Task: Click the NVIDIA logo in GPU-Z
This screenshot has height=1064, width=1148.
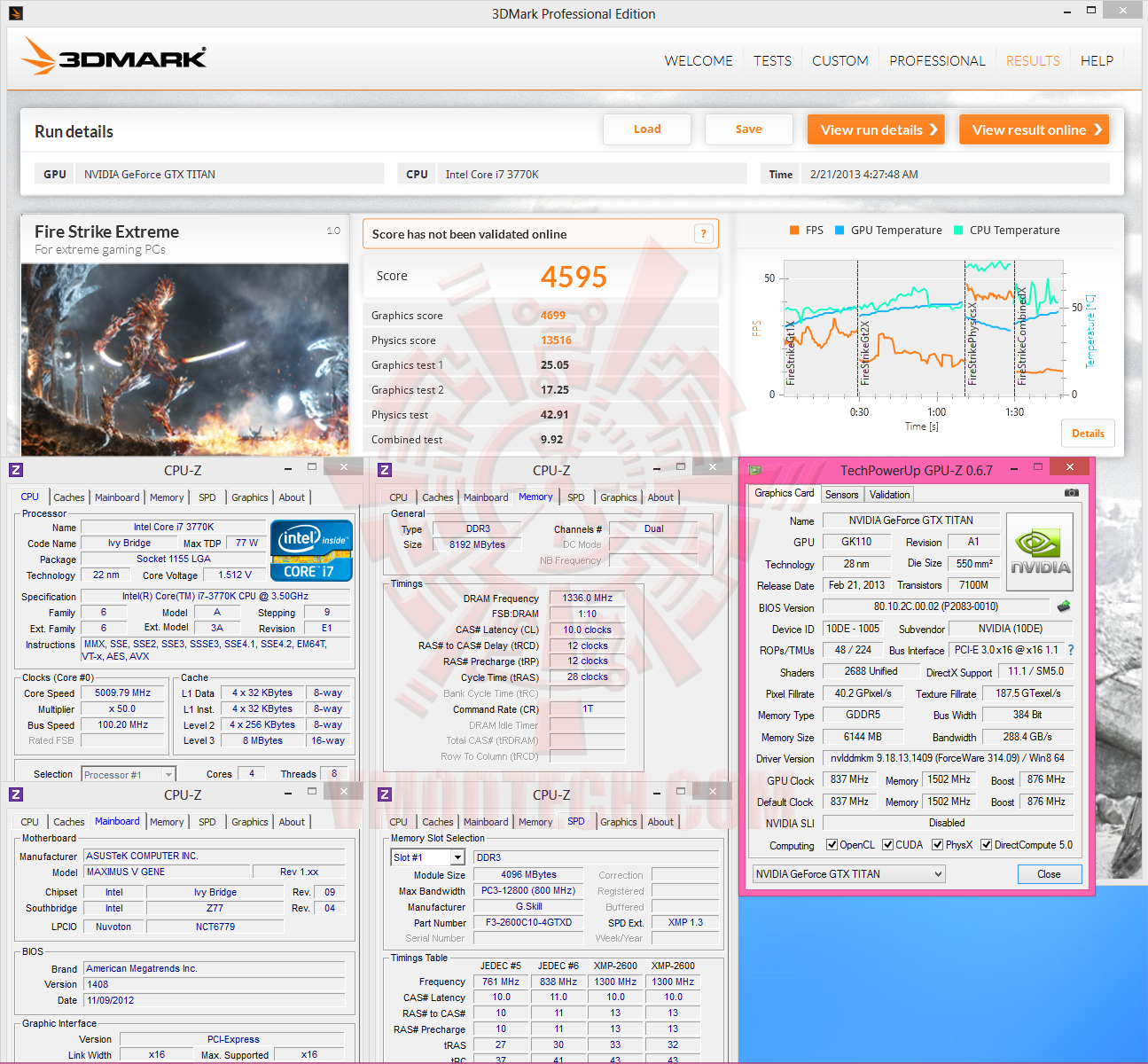Action: tap(1040, 552)
